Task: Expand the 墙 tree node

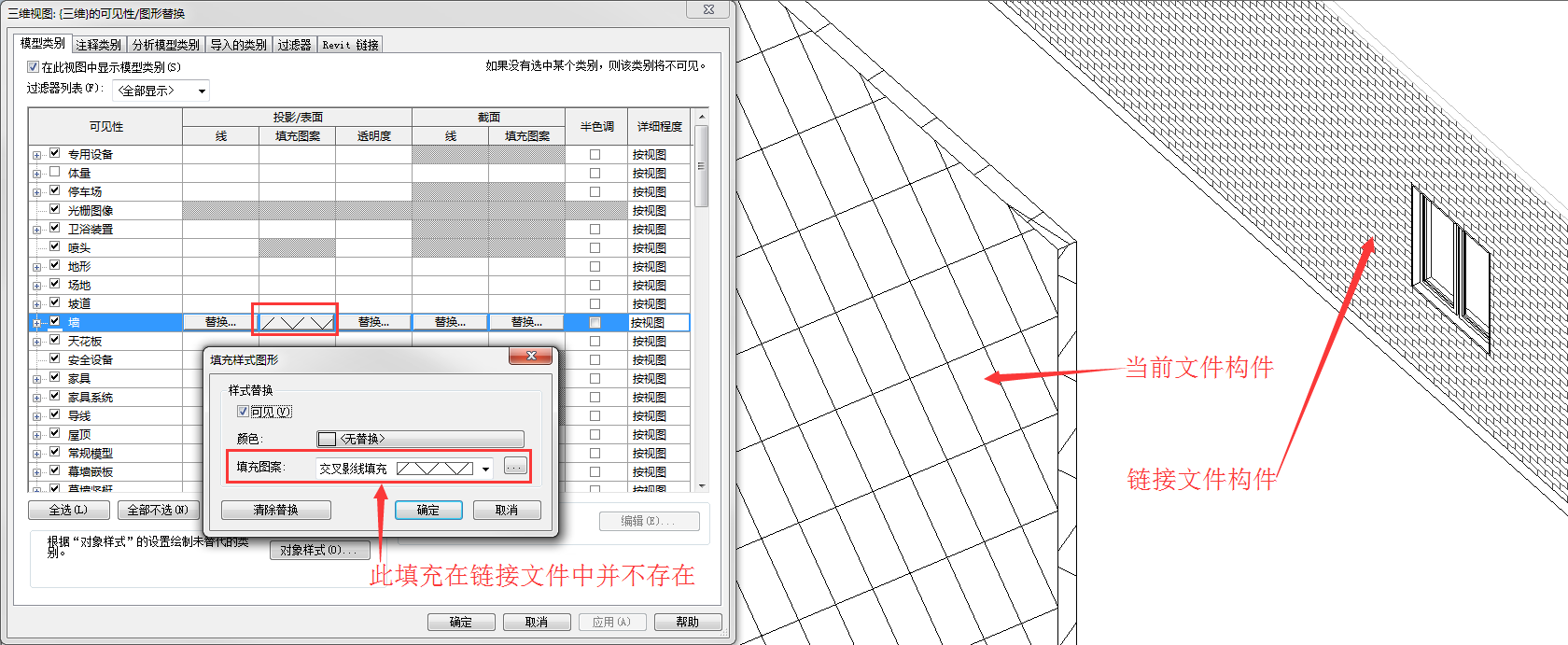Action: pyautogui.click(x=36, y=323)
